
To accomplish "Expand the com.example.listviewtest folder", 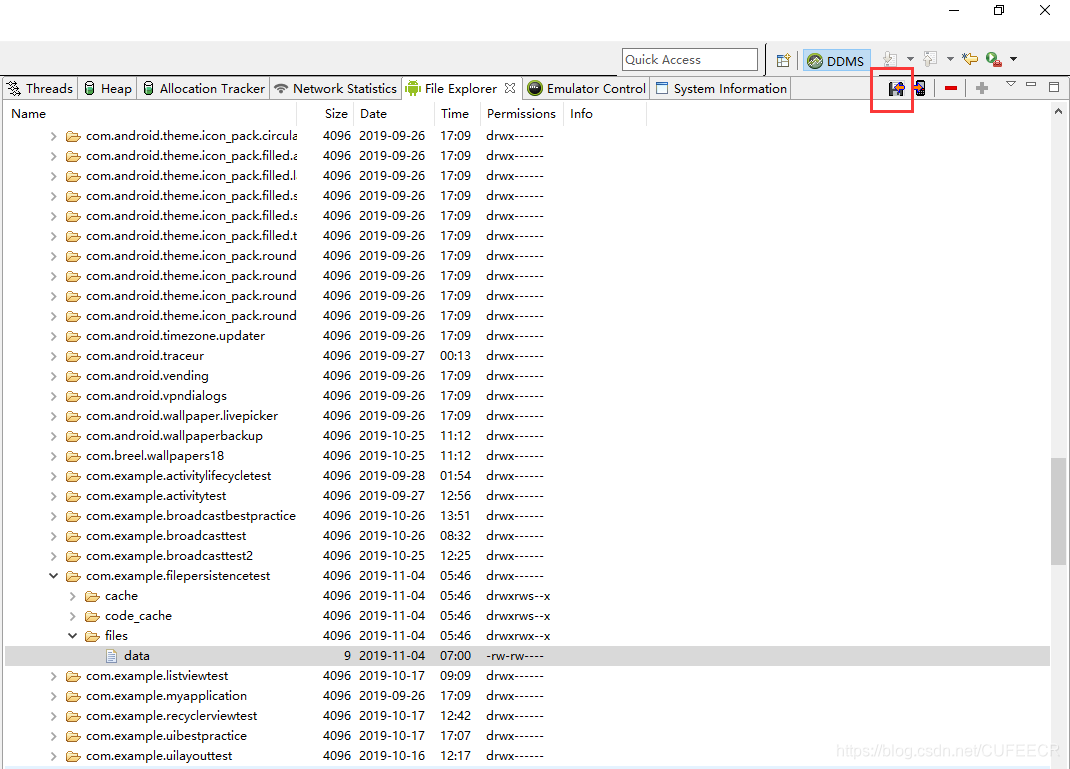I will [53, 676].
